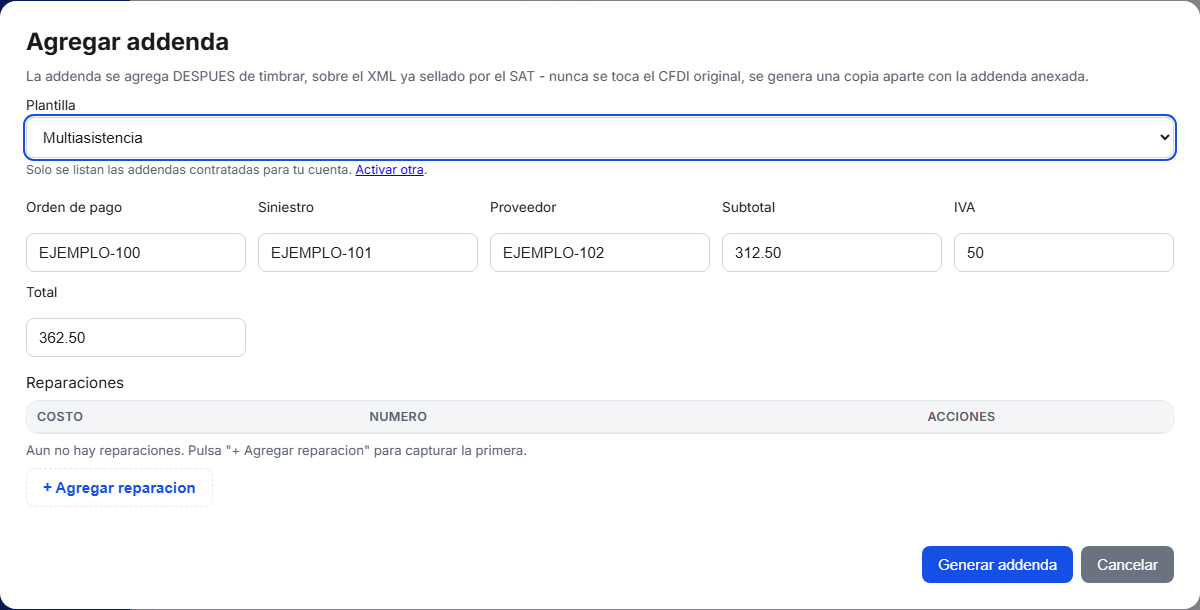Focus the IVA field showing 50
The height and width of the screenshot is (610, 1200).
pyautogui.click(x=1064, y=253)
